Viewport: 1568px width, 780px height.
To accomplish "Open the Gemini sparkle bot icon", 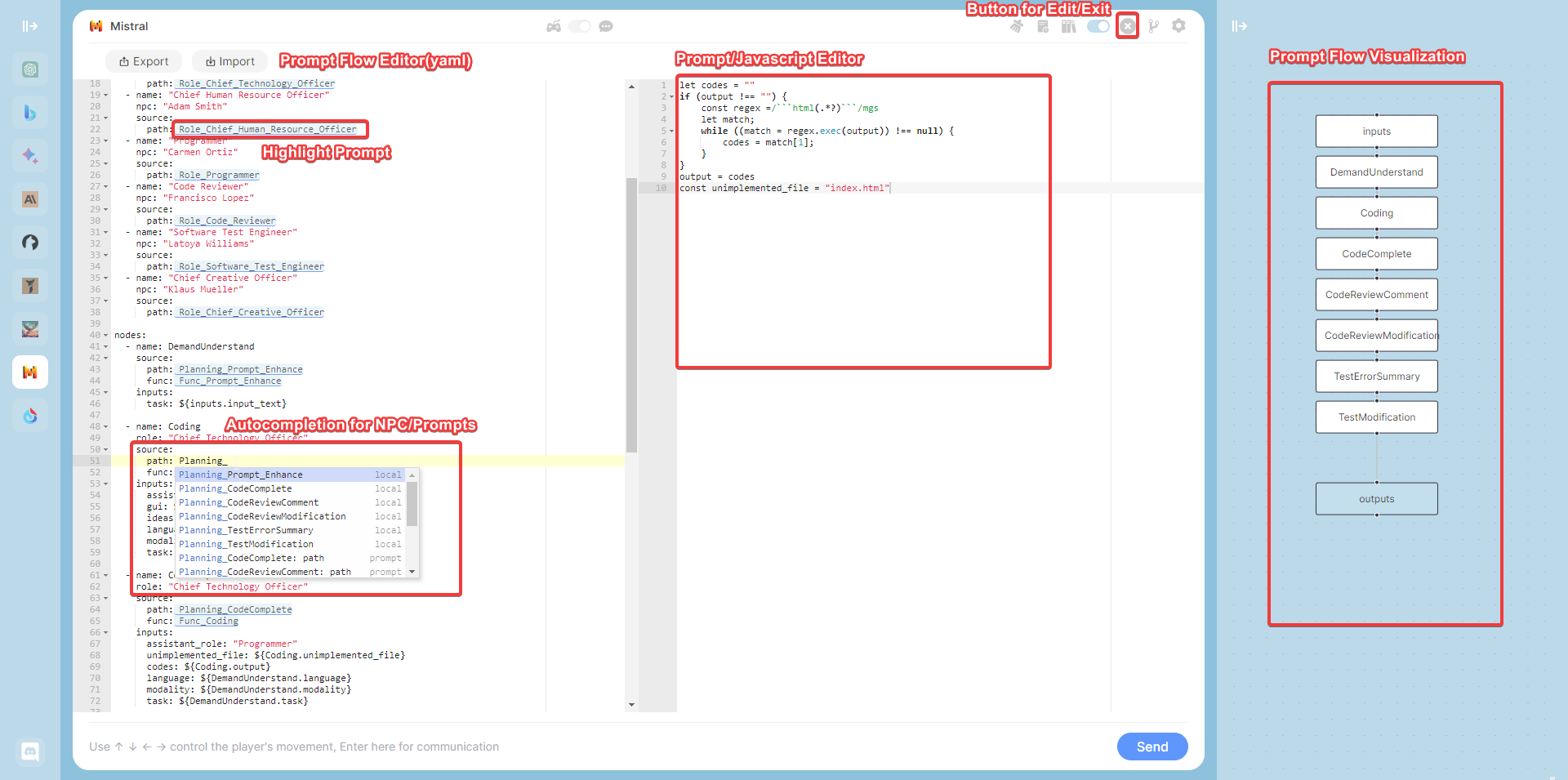I will (30, 156).
